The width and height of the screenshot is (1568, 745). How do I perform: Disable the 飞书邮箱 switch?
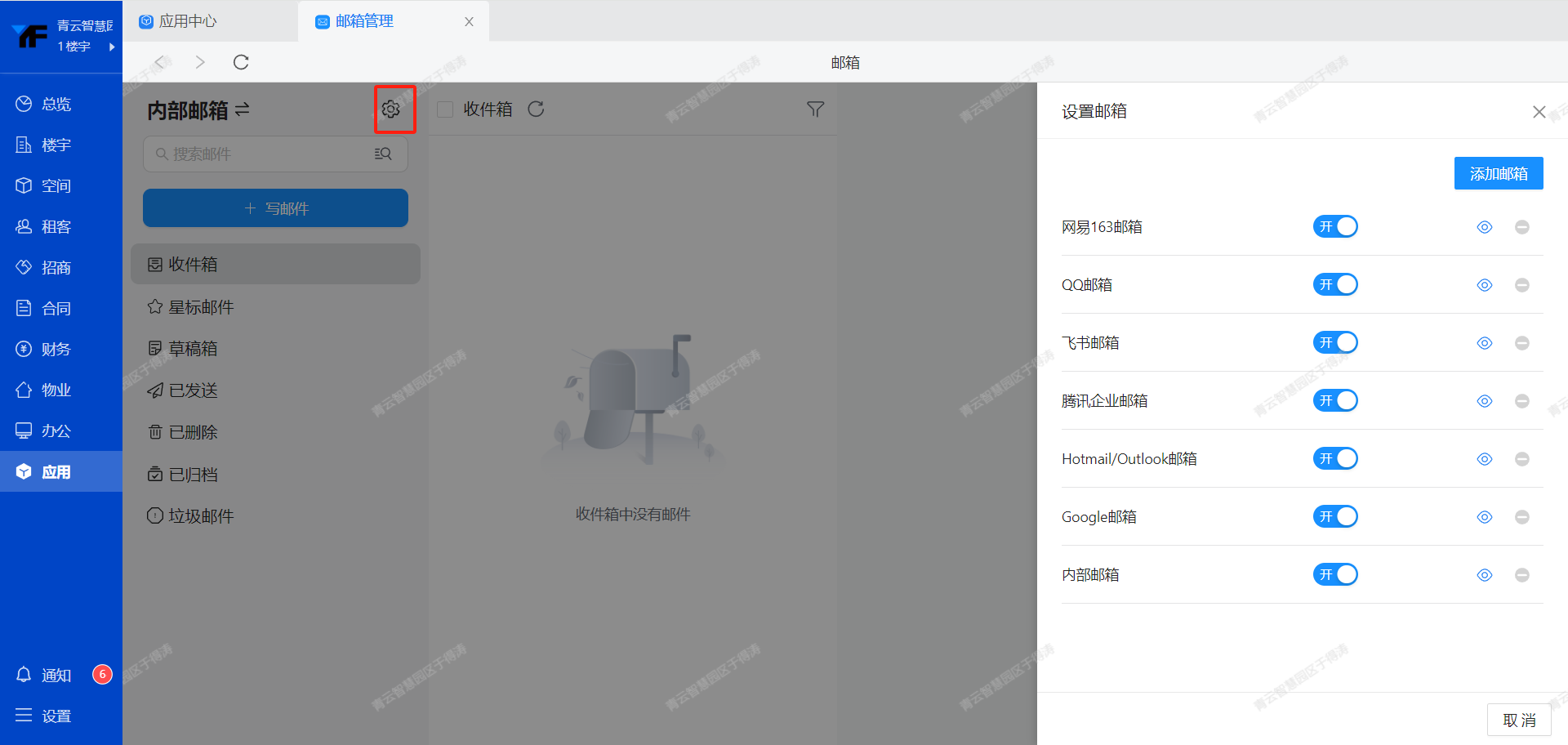pos(1335,342)
